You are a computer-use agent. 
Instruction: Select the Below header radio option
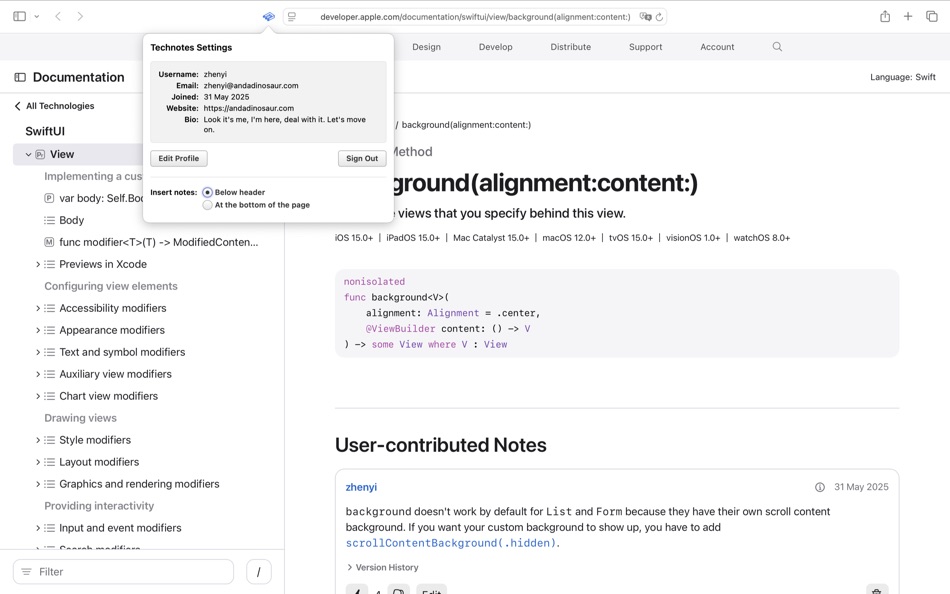click(207, 192)
